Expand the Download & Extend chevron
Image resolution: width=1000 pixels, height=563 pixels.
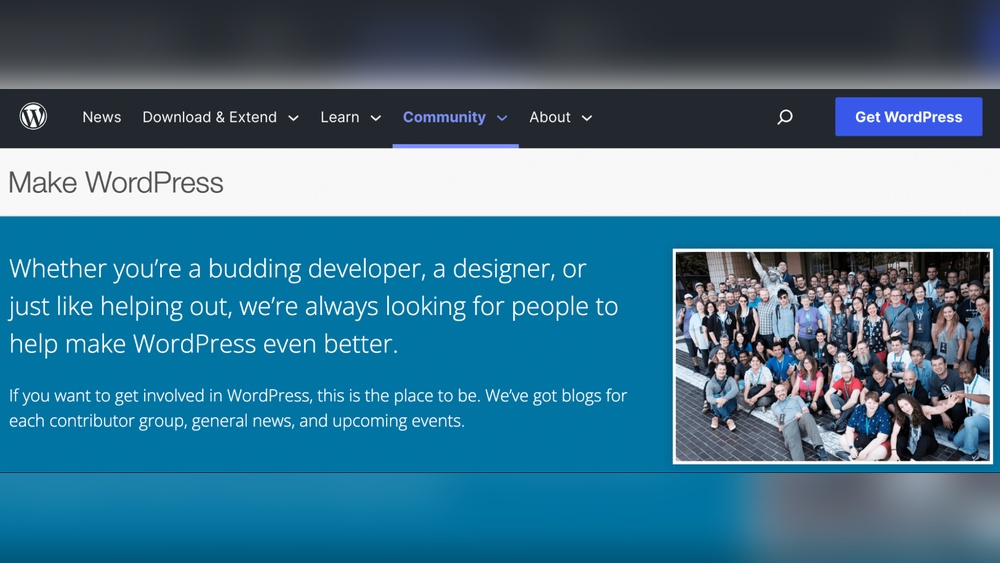(293, 118)
